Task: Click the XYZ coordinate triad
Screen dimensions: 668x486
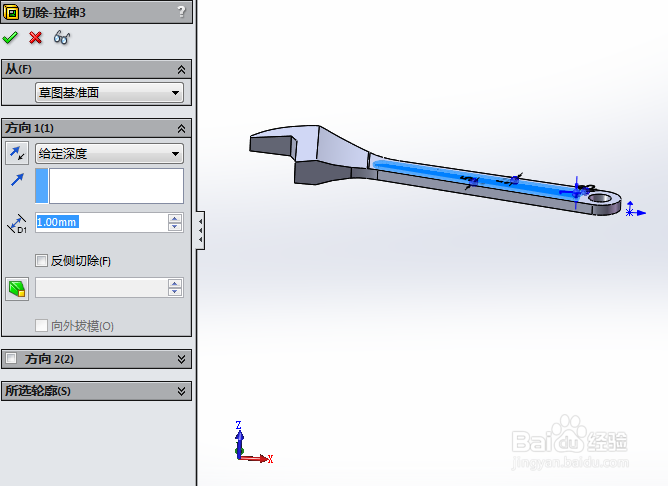Action: [x=253, y=443]
